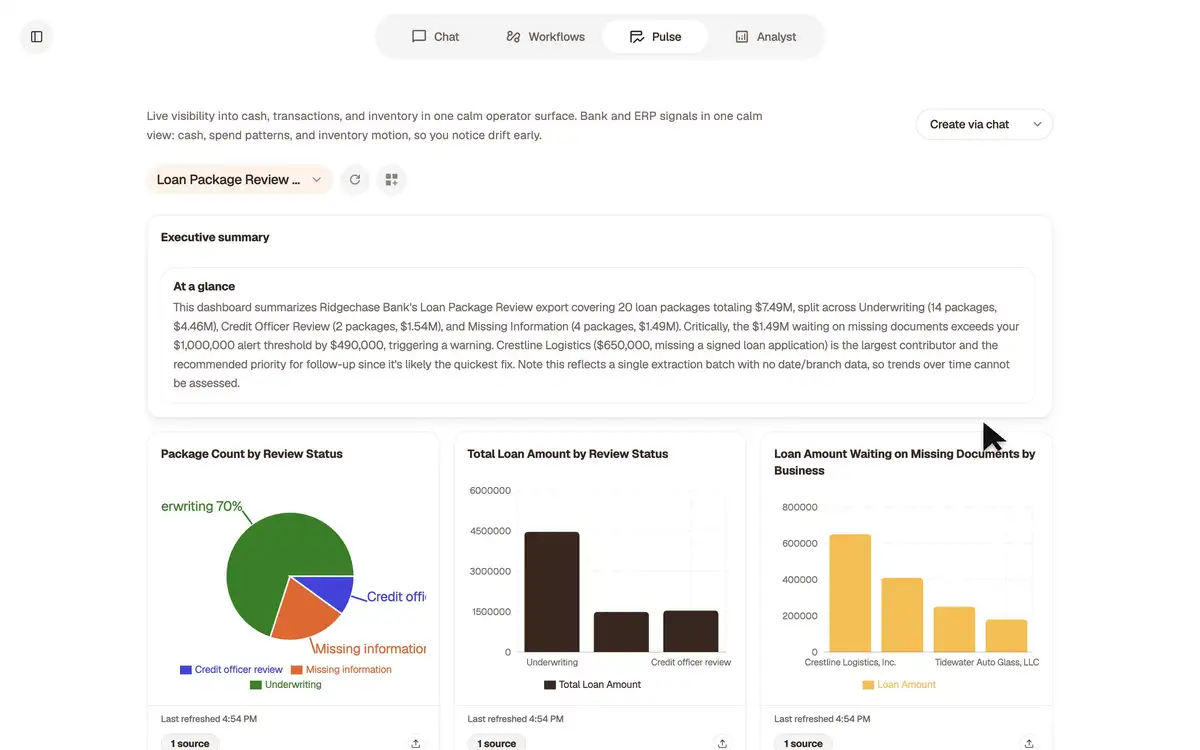The image size is (1200, 750).
Task: Toggle Missing information legend entry
Action: pos(341,670)
